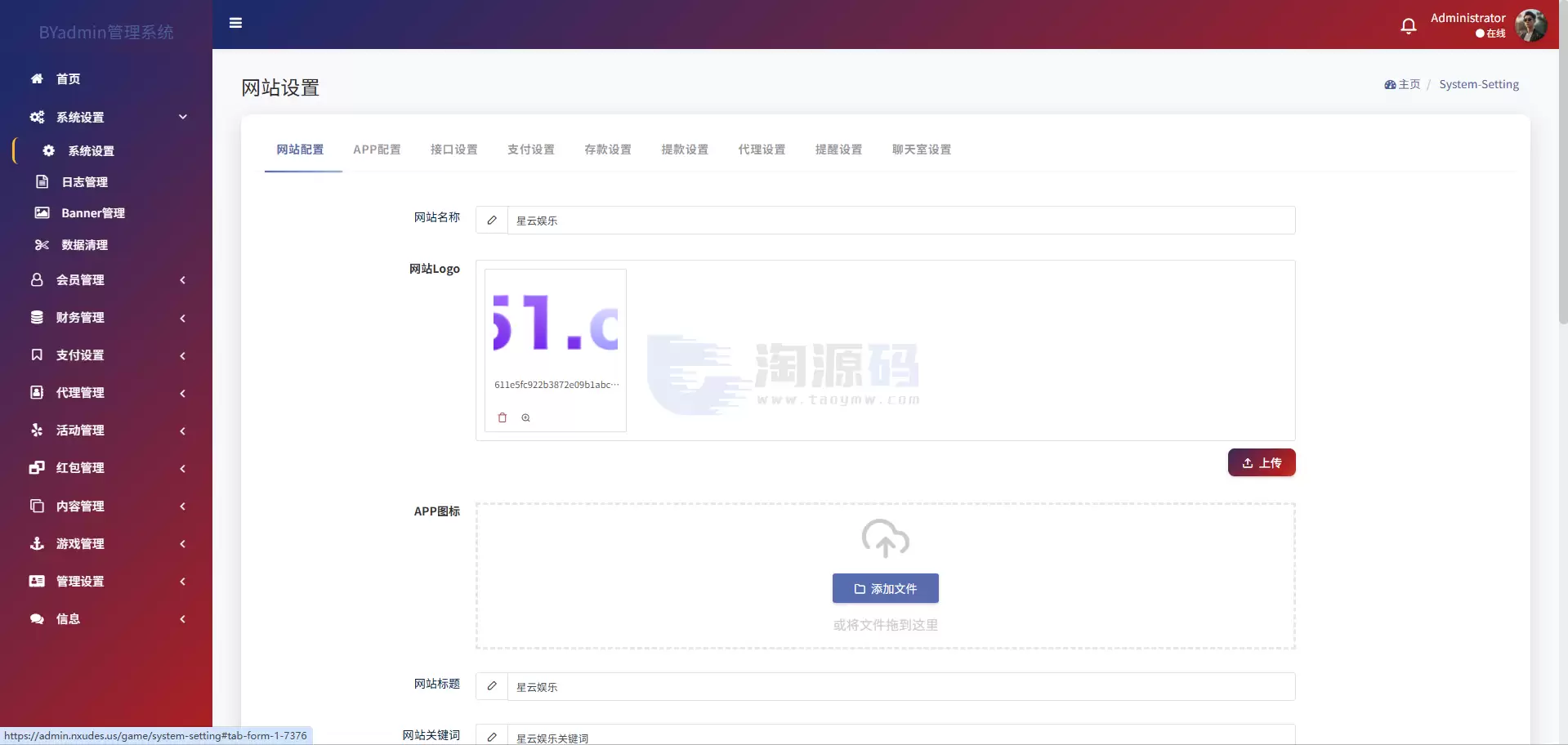The image size is (1568, 745).
Task: Switch to the 聊天室设置 tab
Action: [x=921, y=149]
